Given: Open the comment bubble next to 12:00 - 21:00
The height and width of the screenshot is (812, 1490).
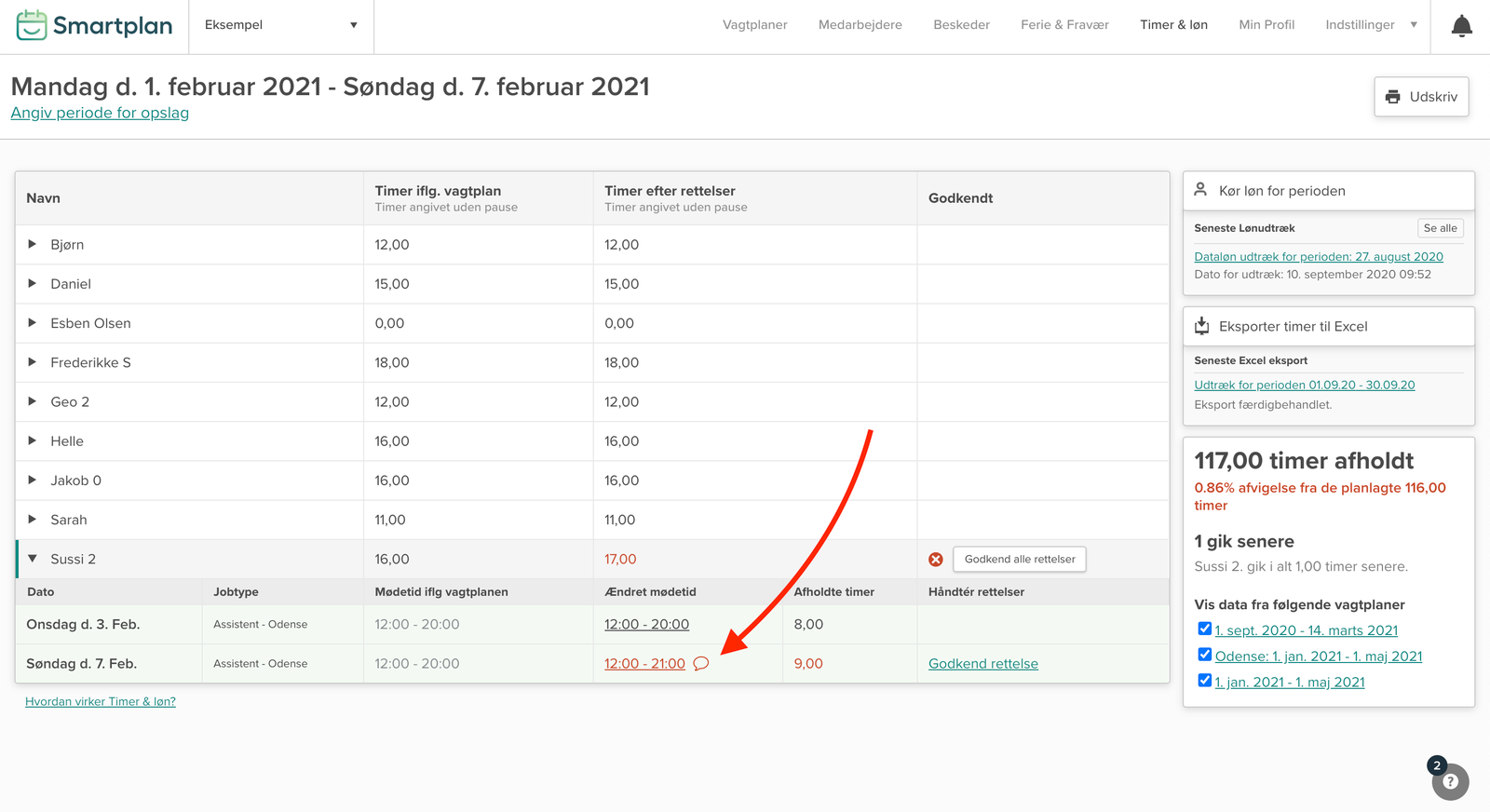Looking at the screenshot, I should (x=701, y=664).
